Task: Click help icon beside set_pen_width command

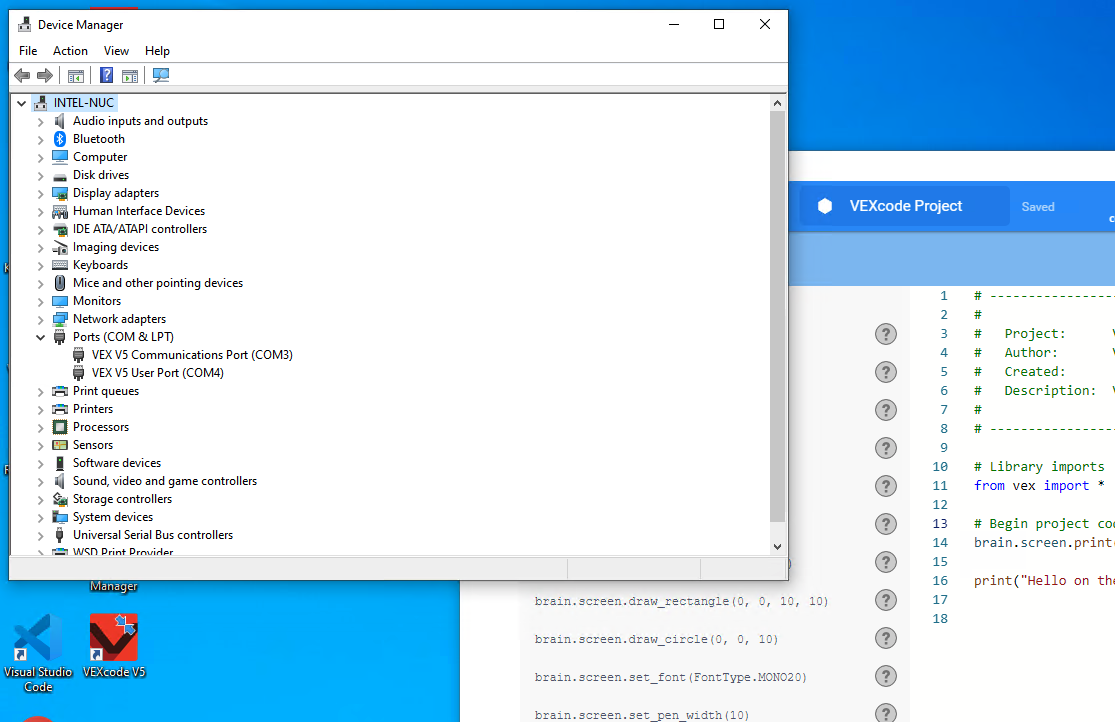Action: (885, 713)
